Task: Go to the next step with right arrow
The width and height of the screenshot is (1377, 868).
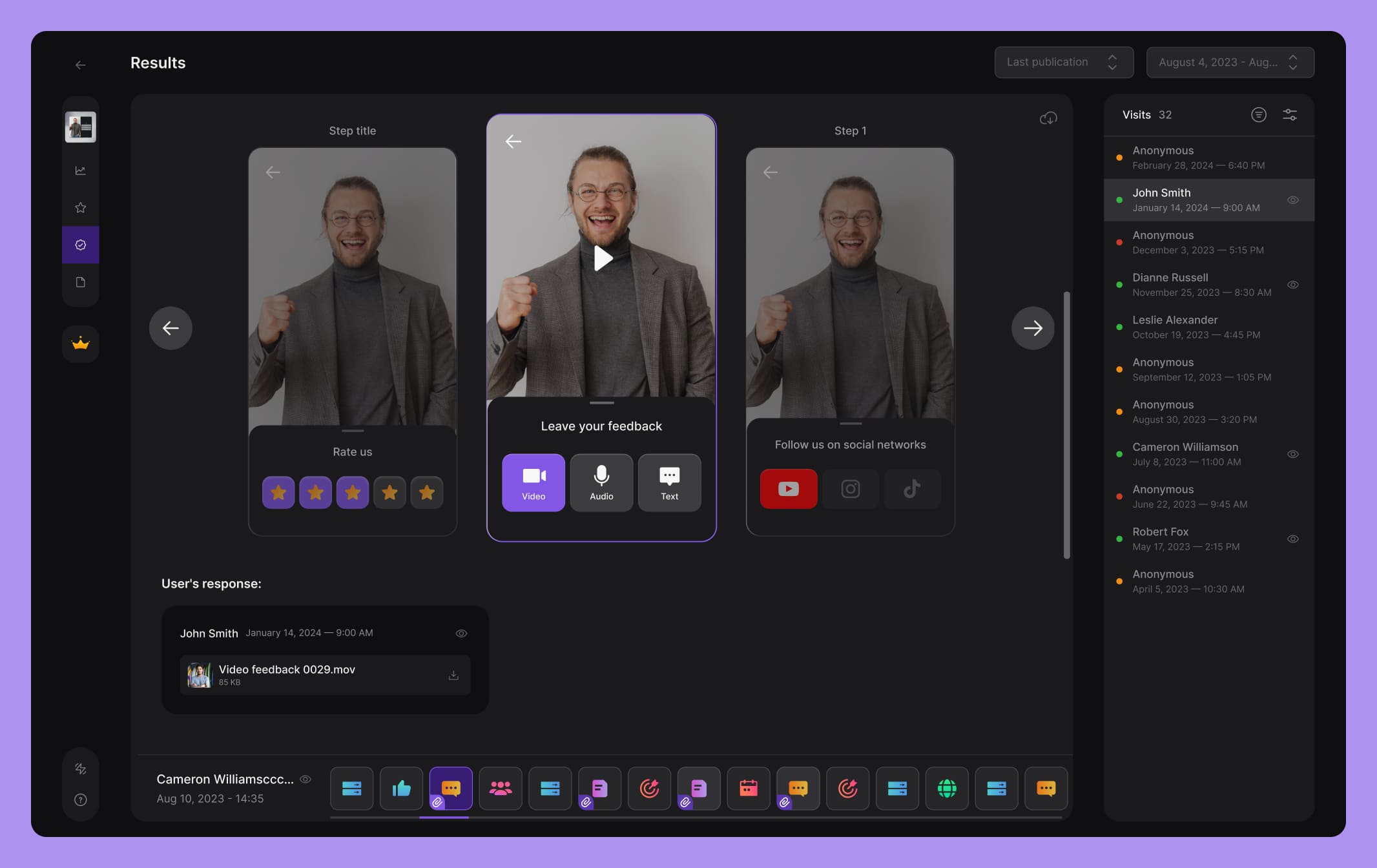Action: click(1032, 328)
